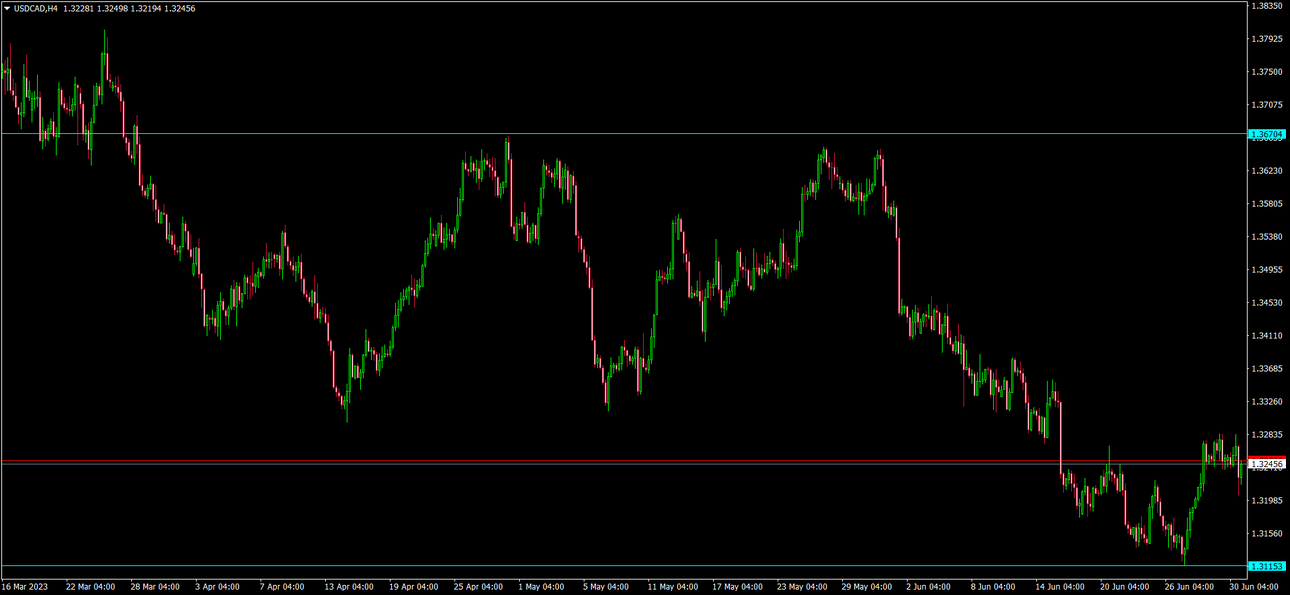The height and width of the screenshot is (595, 1290).
Task: Click the USDCAD,H4 symbol label
Action: (35, 8)
